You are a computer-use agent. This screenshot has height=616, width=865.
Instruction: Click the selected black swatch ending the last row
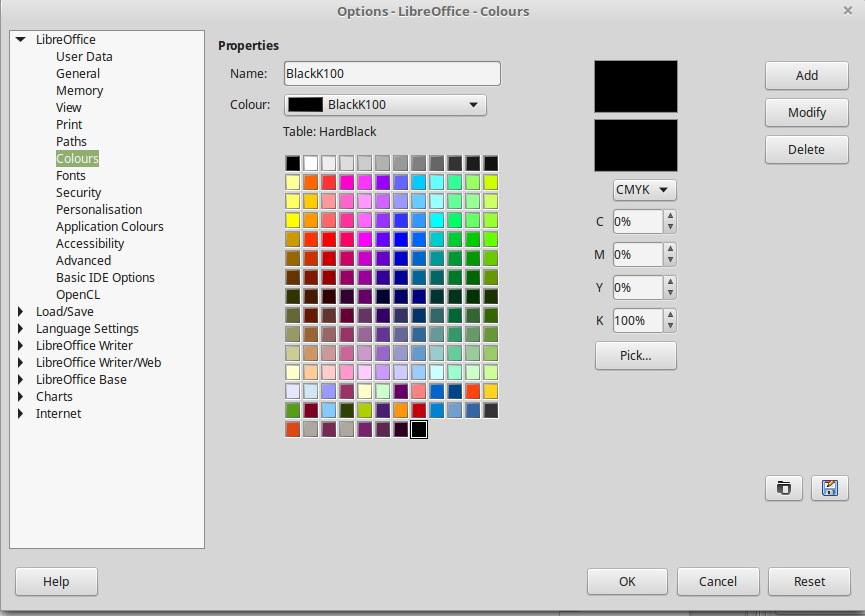(419, 430)
